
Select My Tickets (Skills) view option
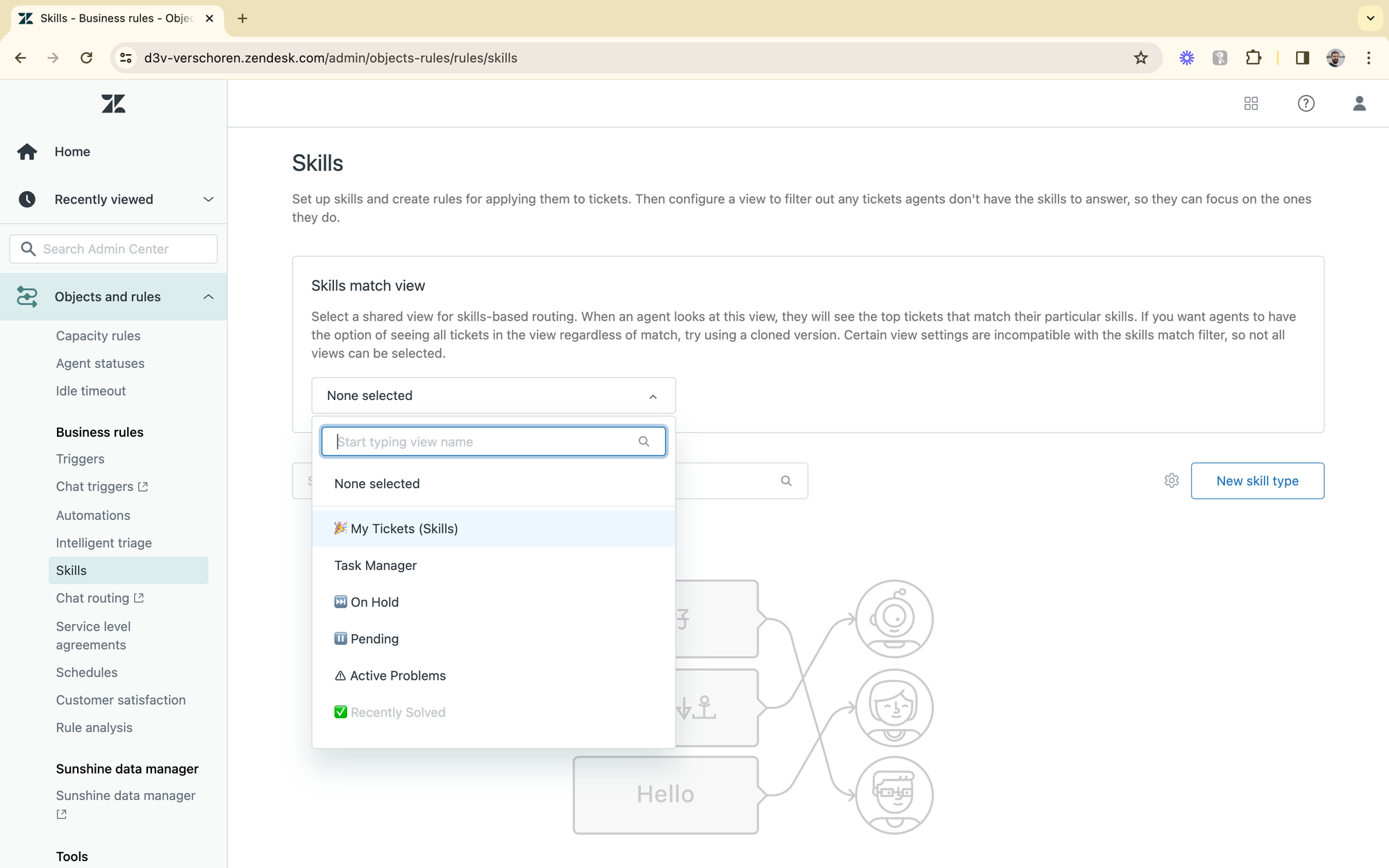pyautogui.click(x=404, y=528)
